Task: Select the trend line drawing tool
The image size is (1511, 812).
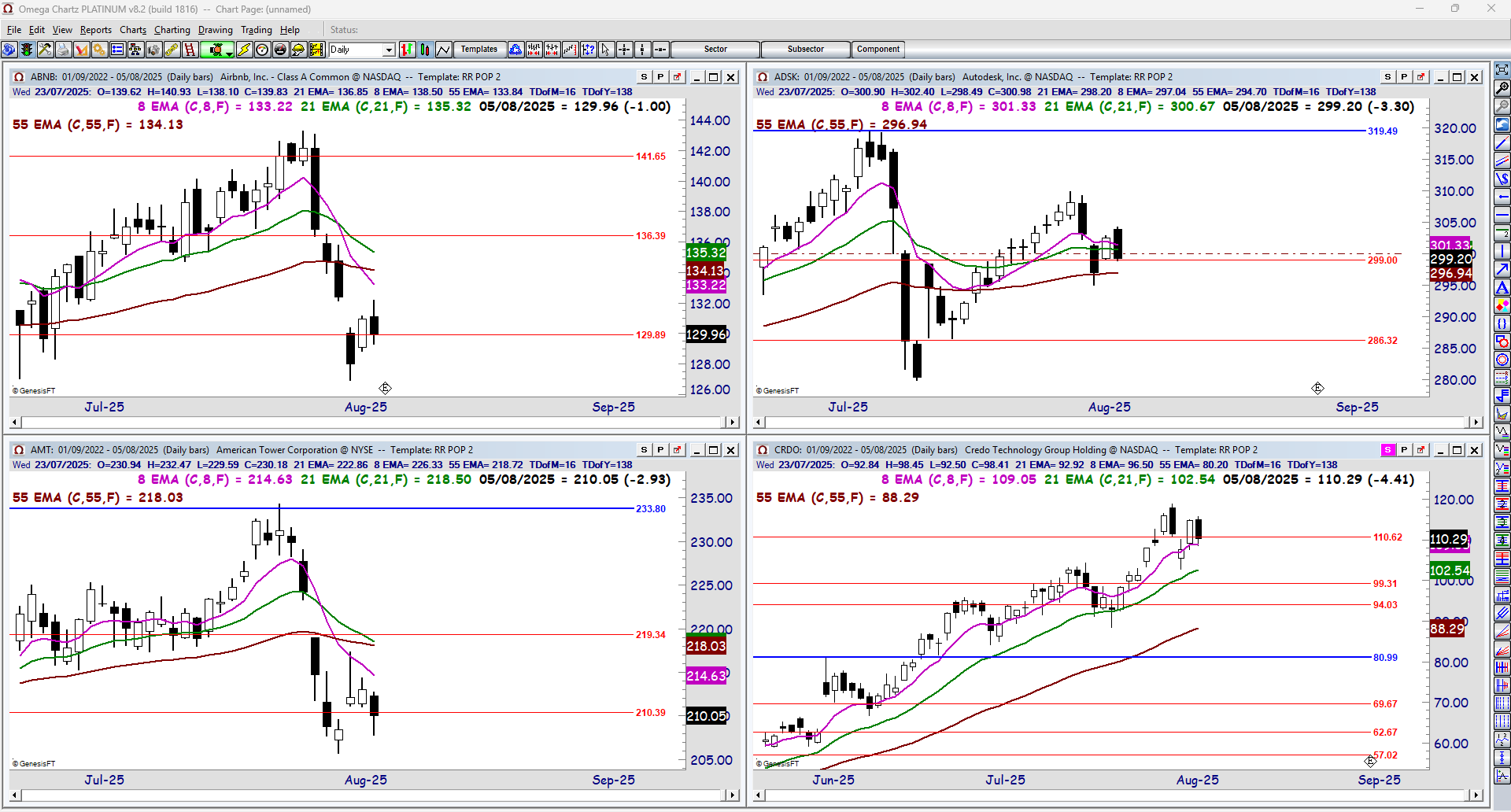Action: [1502, 142]
